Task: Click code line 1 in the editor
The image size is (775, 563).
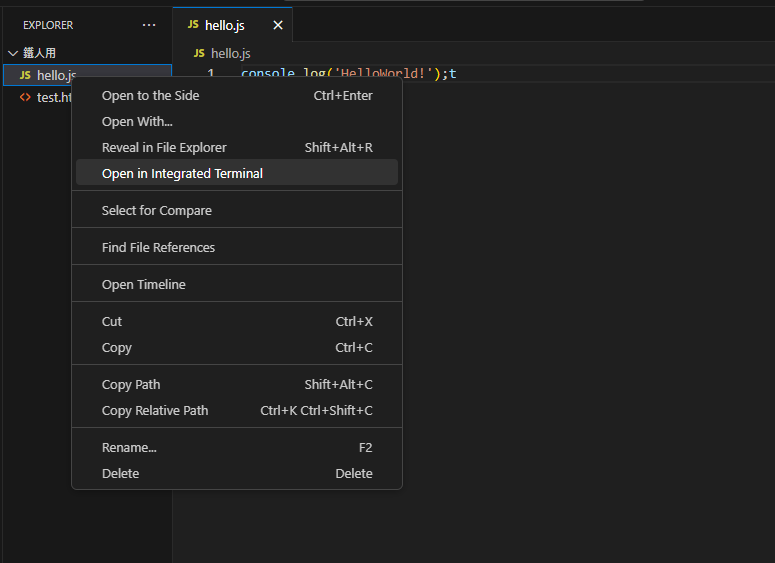Action: coord(348,73)
